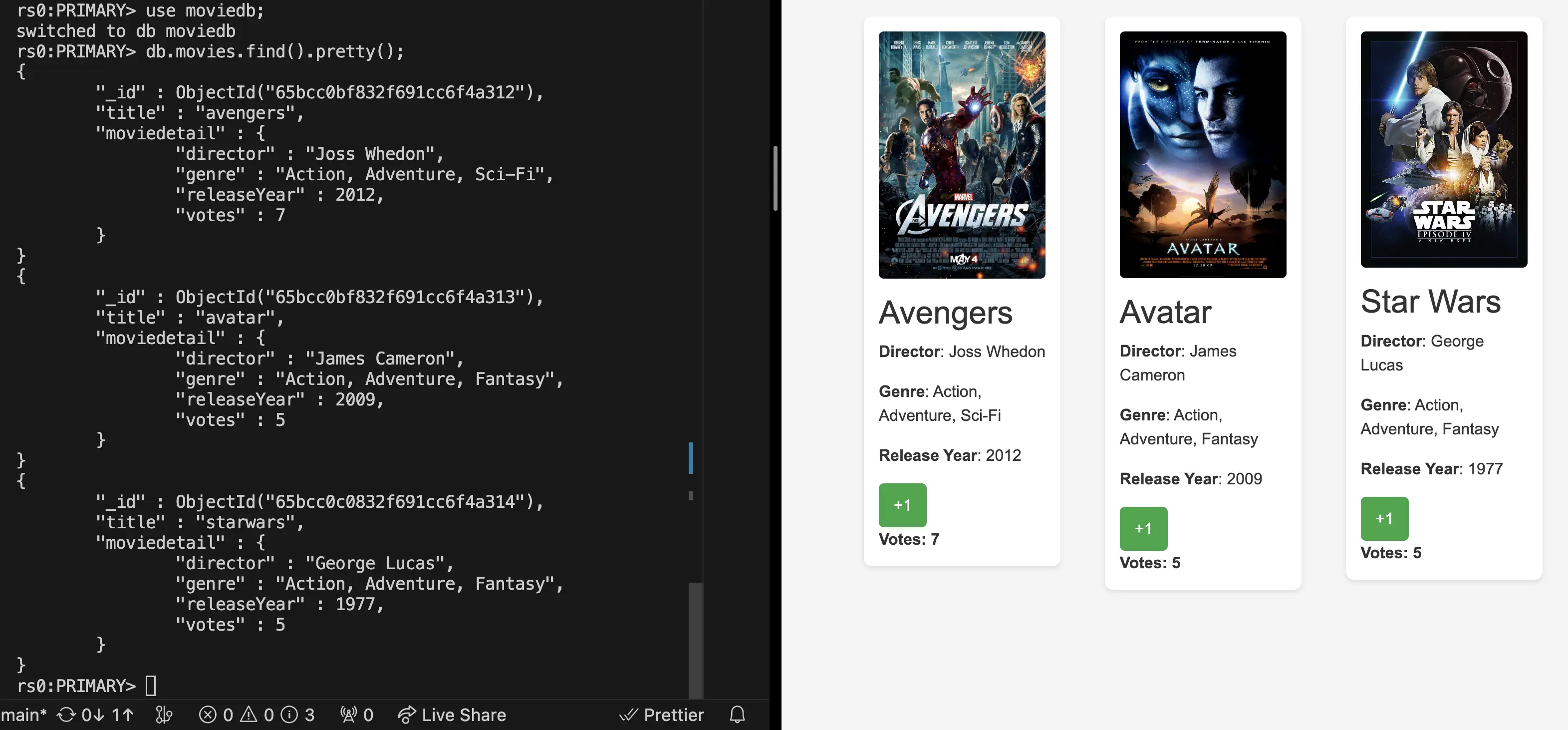Click ObjectId ending a312 in terminal
The image size is (1568, 730).
click(x=355, y=92)
